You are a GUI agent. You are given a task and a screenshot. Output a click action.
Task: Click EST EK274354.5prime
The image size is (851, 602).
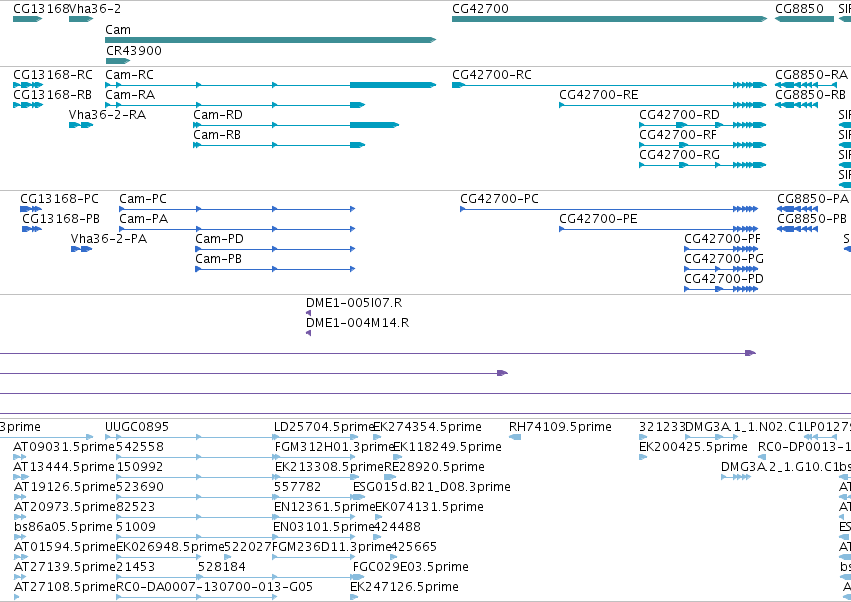coord(377,437)
